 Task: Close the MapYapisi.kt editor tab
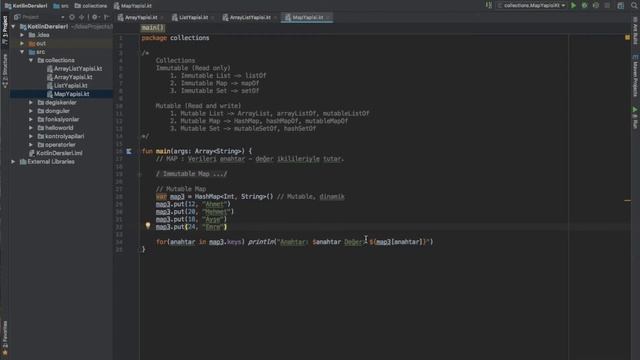(328, 18)
